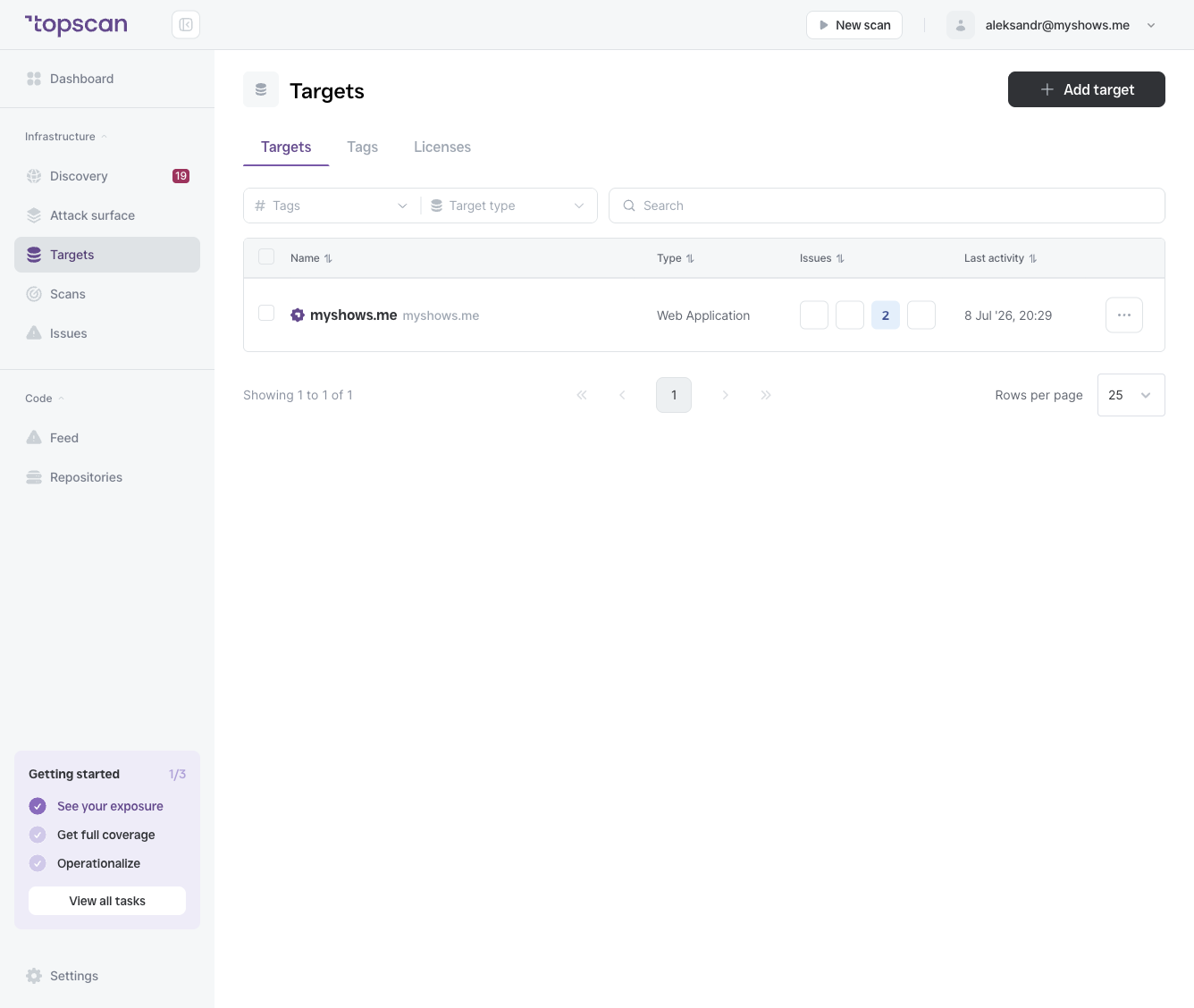Open the Rows per page dropdown

[1131, 395]
